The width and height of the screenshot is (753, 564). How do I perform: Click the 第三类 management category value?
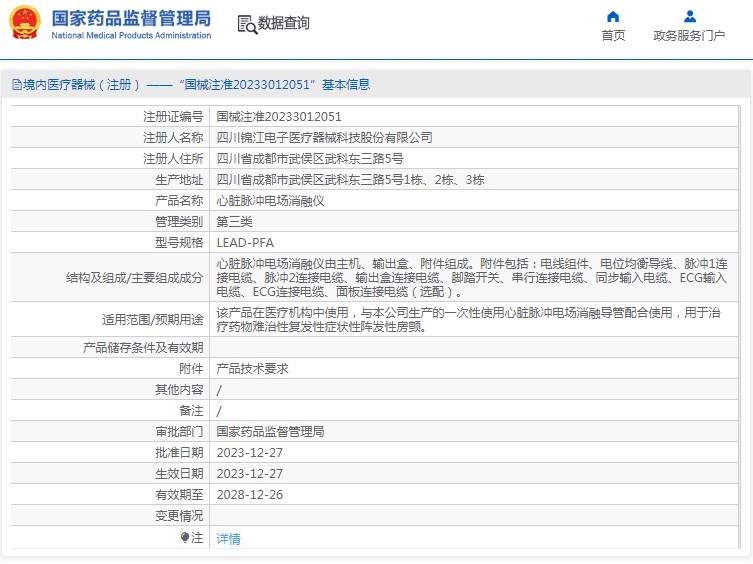235,222
